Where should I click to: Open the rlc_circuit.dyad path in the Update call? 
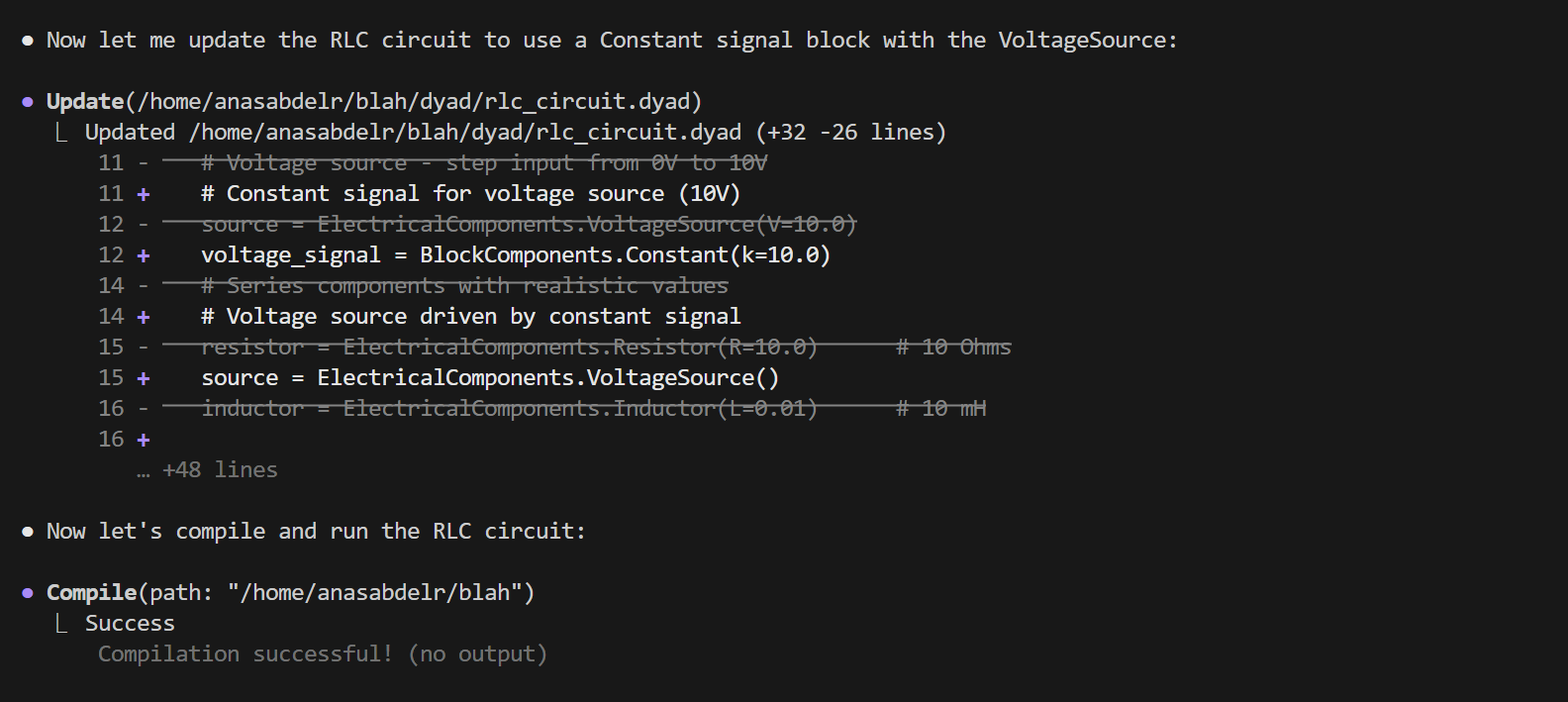[x=414, y=102]
